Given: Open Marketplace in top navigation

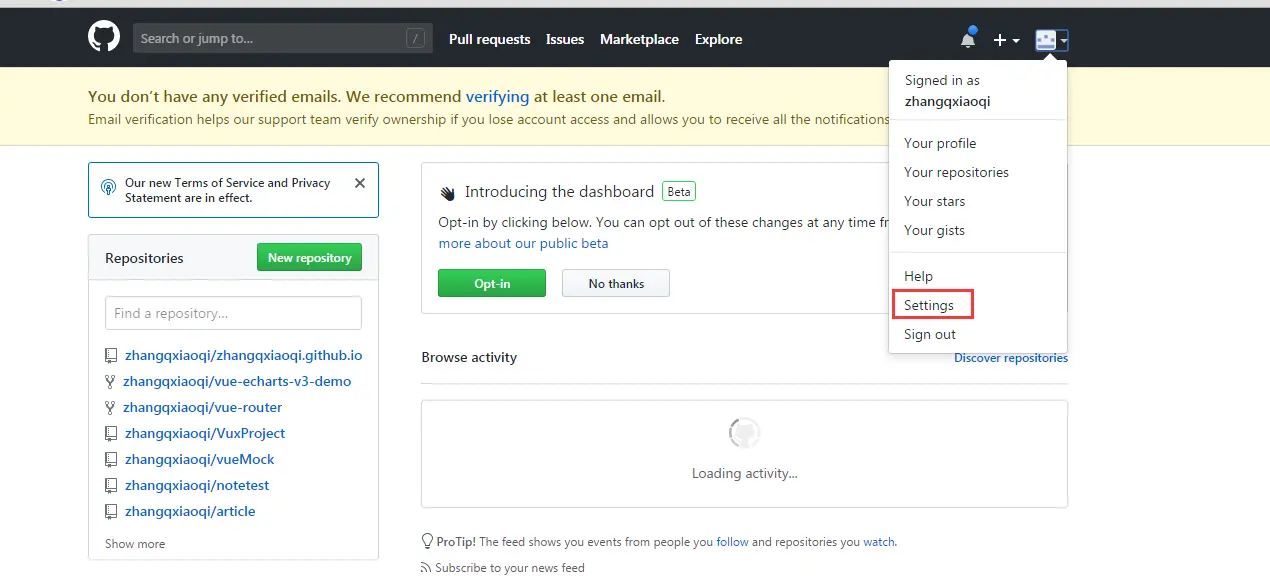Looking at the screenshot, I should (x=639, y=40).
